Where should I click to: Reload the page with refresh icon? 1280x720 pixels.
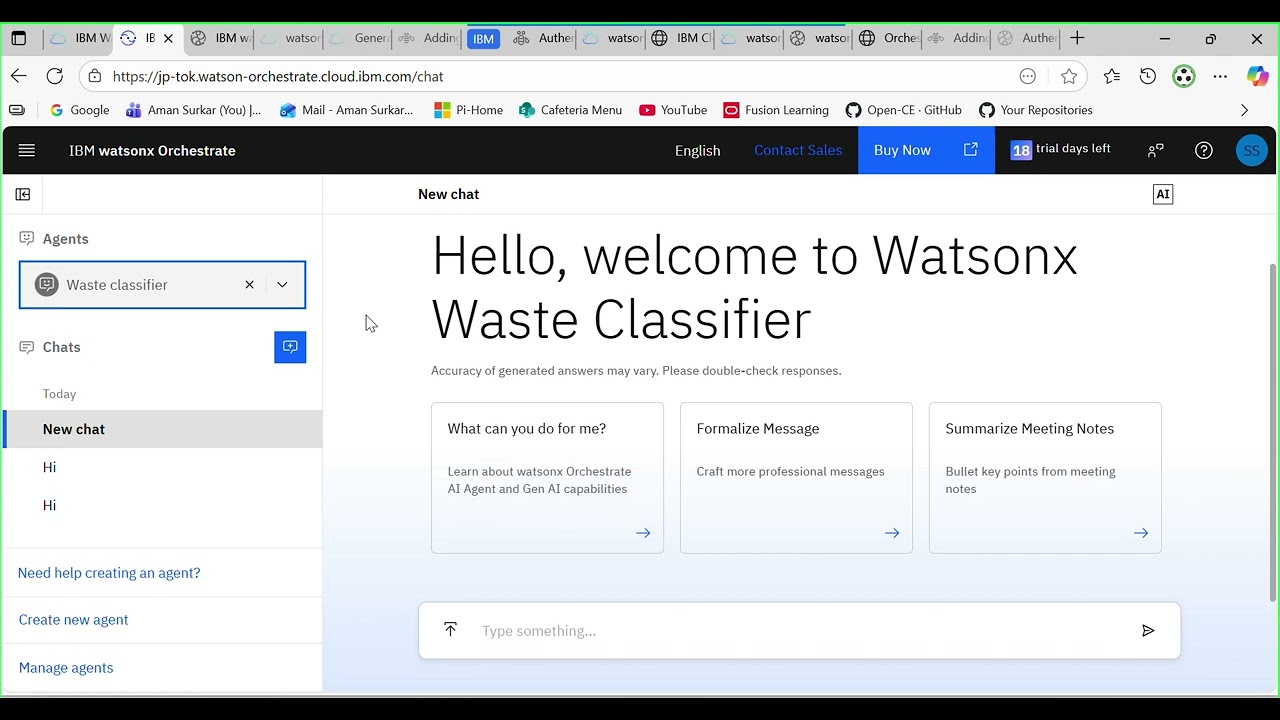click(55, 76)
